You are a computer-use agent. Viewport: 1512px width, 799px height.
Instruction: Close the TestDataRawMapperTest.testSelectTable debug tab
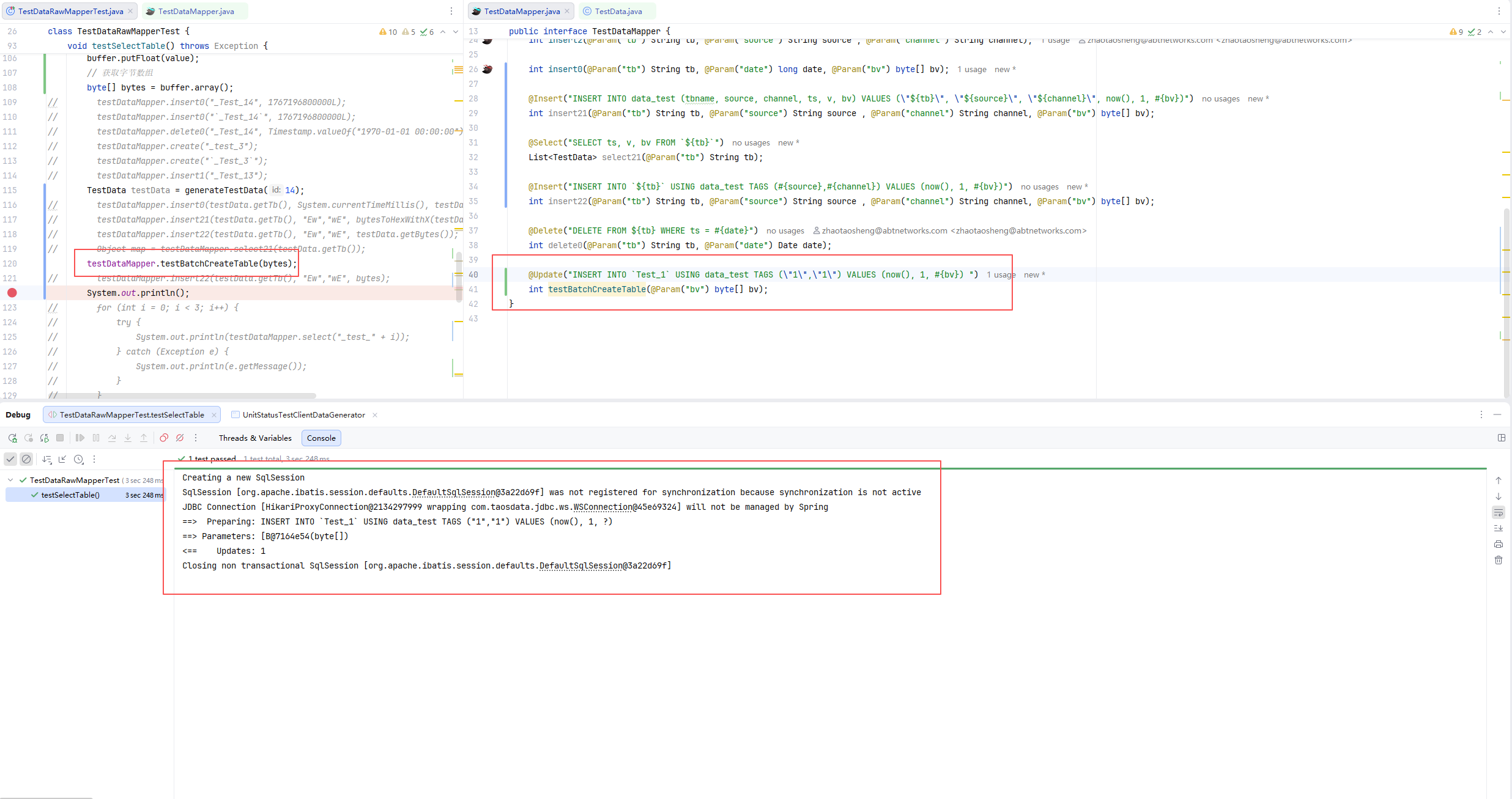(x=214, y=415)
